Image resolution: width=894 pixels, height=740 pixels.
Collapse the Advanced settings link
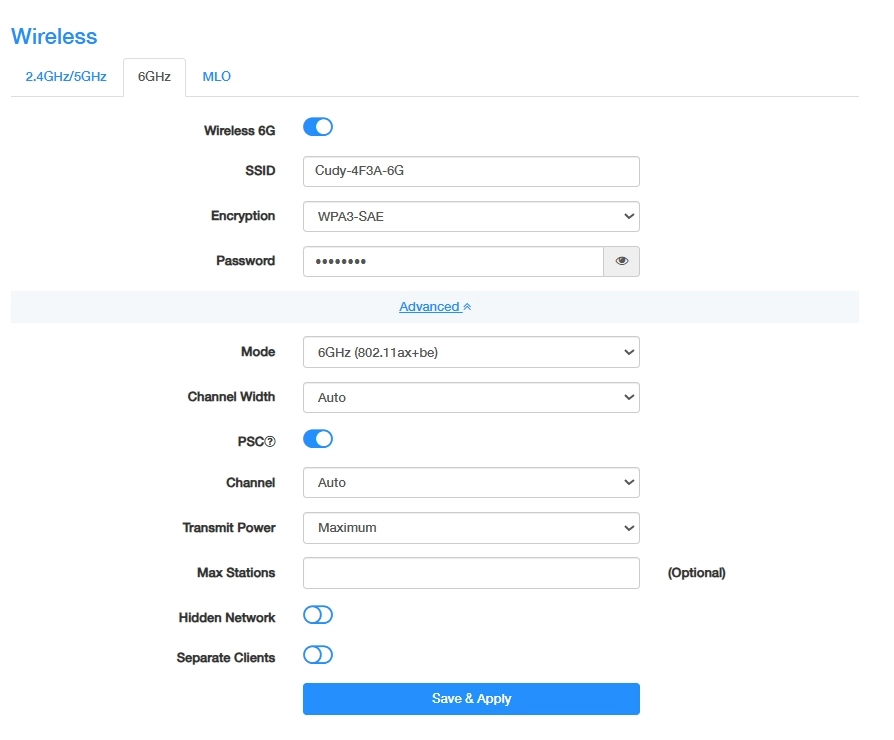tap(435, 307)
